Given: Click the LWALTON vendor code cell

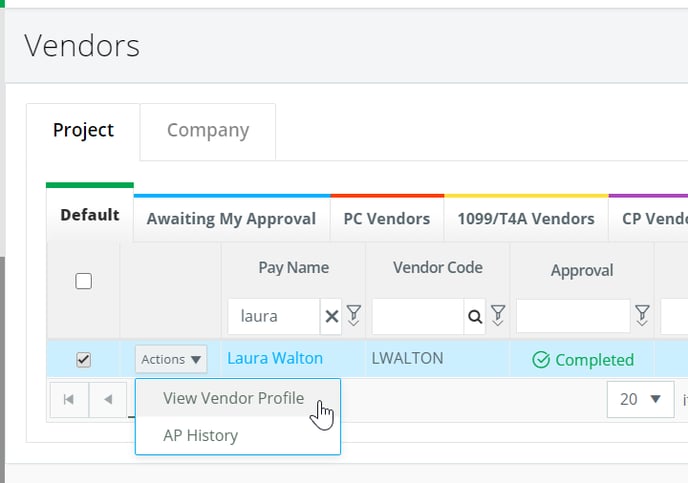Looking at the screenshot, I should tap(408, 358).
